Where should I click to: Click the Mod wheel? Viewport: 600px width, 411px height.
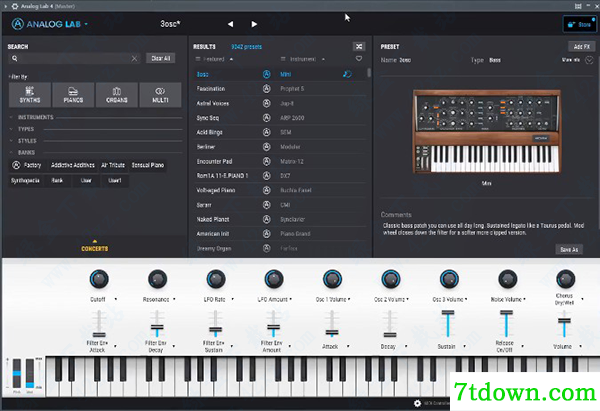[x=30, y=373]
